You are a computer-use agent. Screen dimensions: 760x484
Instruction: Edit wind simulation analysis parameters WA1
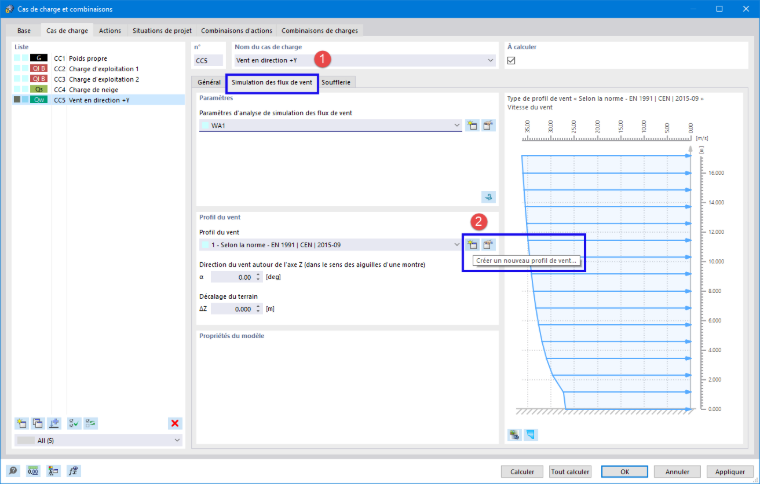(488, 125)
